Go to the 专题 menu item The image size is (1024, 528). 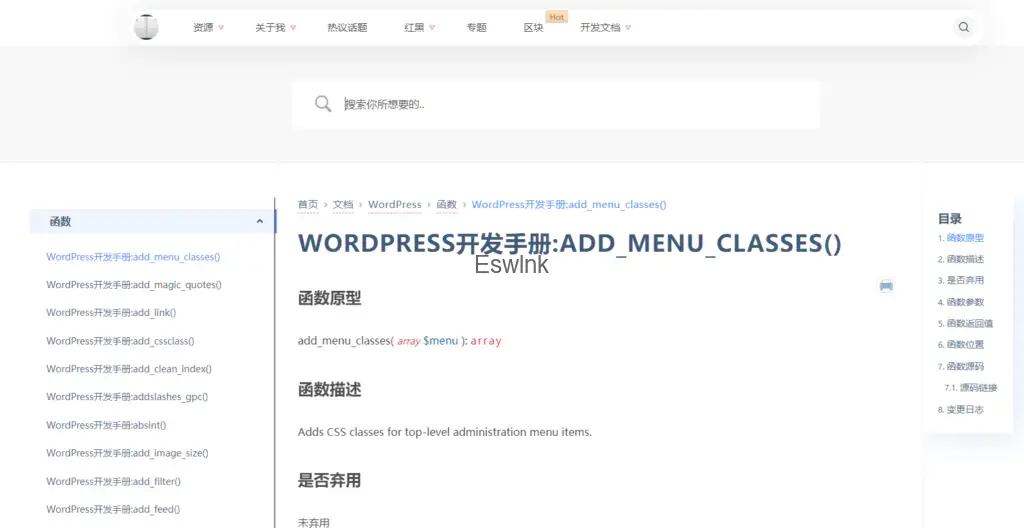pyautogui.click(x=476, y=28)
